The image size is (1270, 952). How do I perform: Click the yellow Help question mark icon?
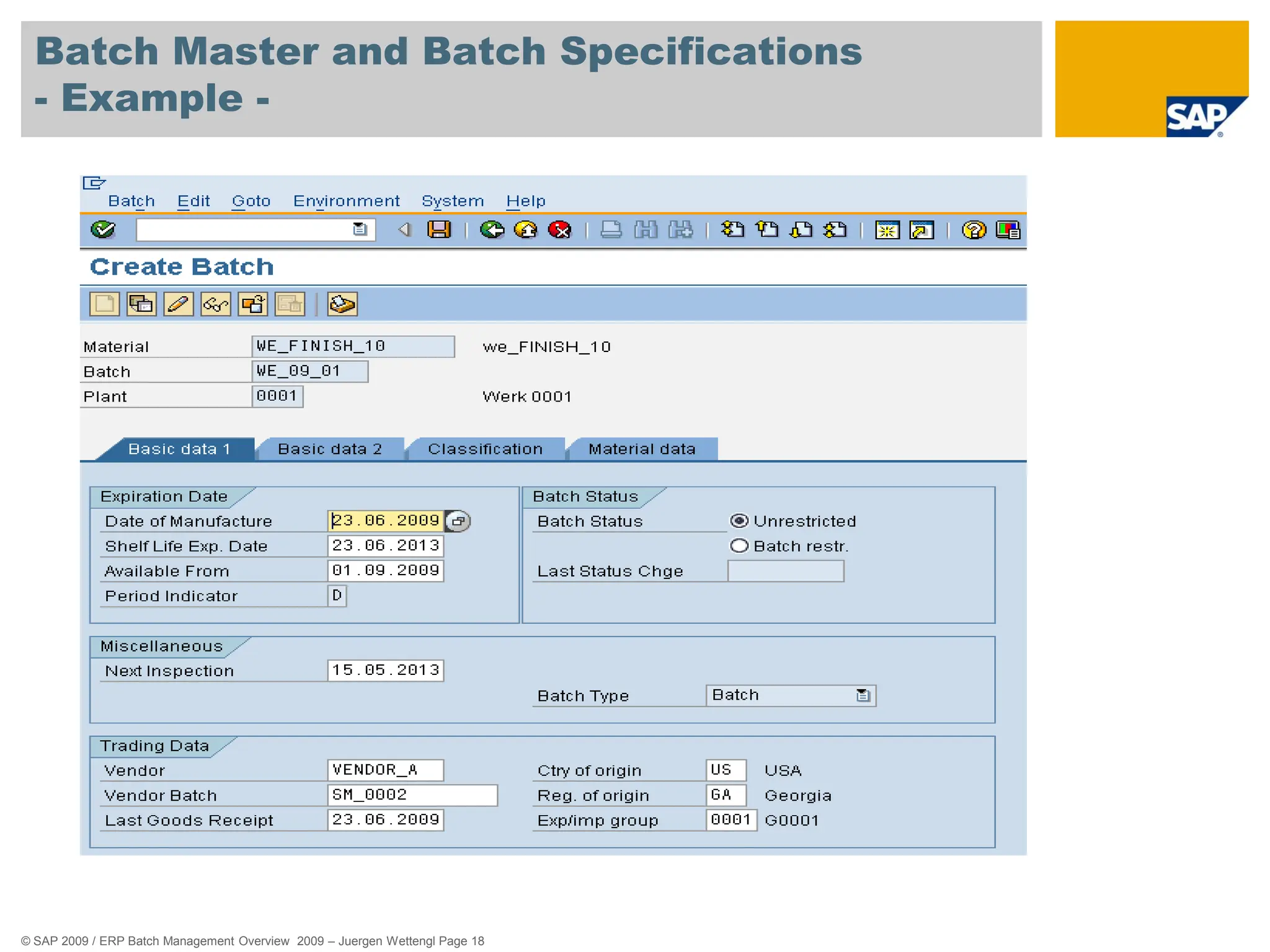click(974, 230)
